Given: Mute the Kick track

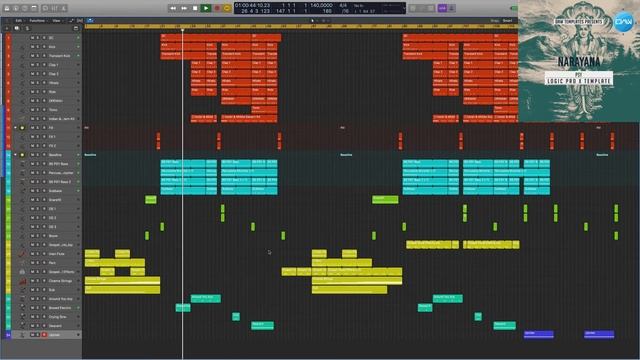Looking at the screenshot, I should click(x=33, y=47).
